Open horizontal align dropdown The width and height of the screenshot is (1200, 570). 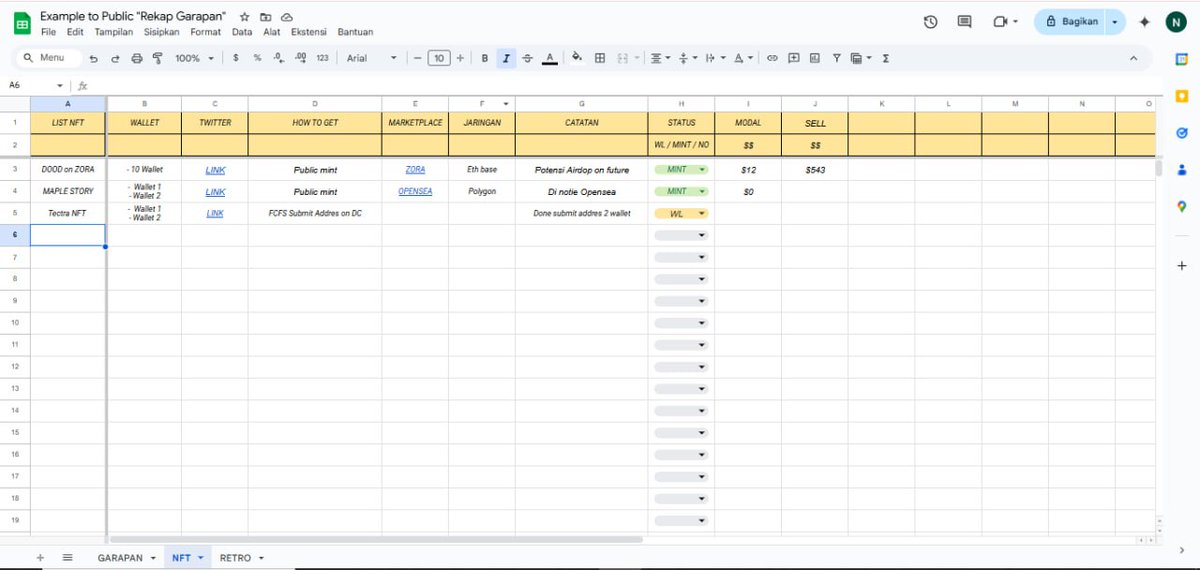[x=660, y=58]
